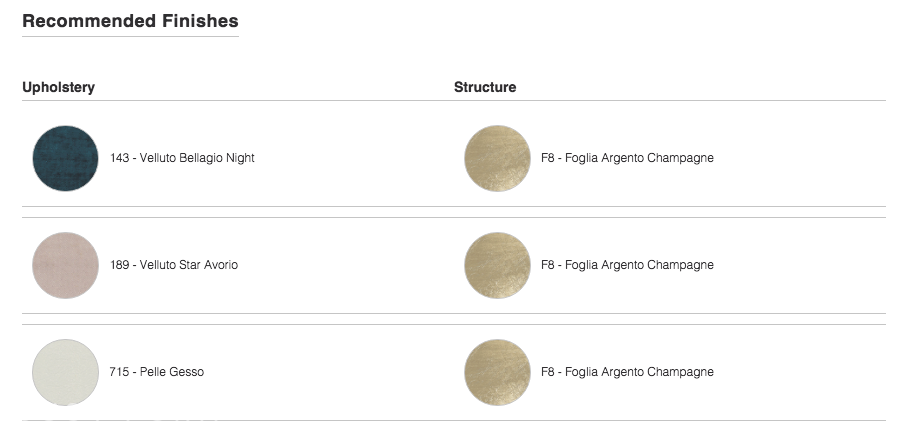Screen dimensions: 910x448
Task: Open the 189 - Velluto Star Avorio label
Action: point(174,265)
